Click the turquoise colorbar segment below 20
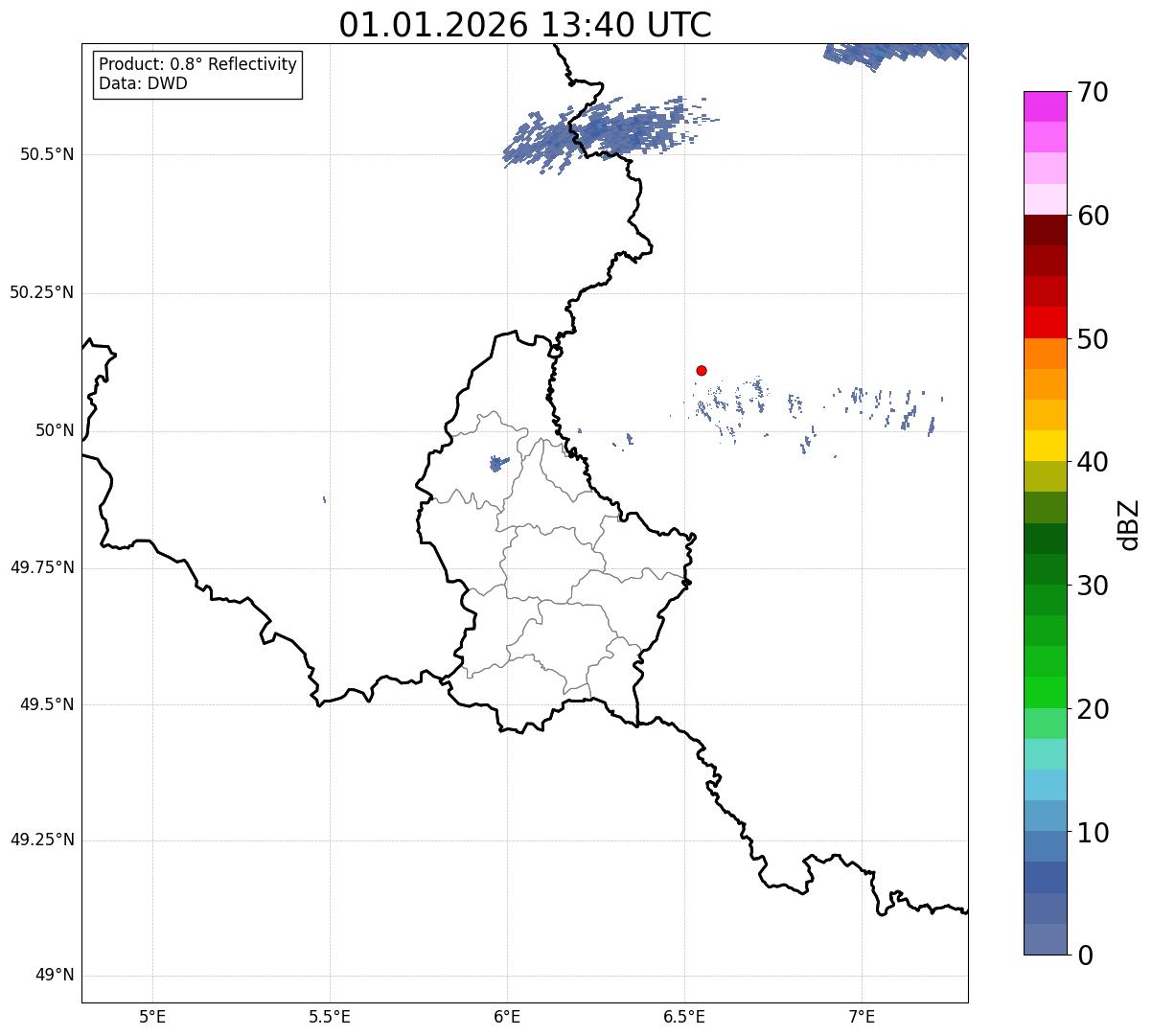 1046,754
